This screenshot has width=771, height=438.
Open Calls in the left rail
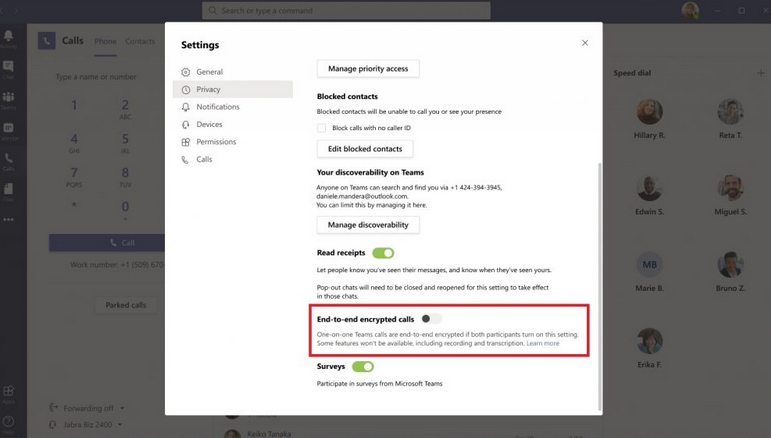[8, 162]
